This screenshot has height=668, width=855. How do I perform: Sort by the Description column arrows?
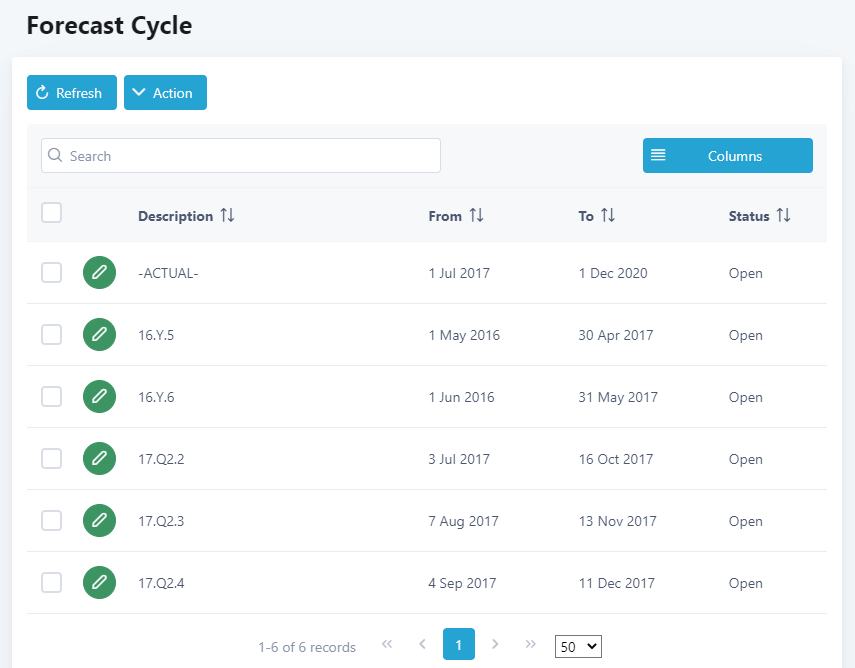tap(227, 216)
